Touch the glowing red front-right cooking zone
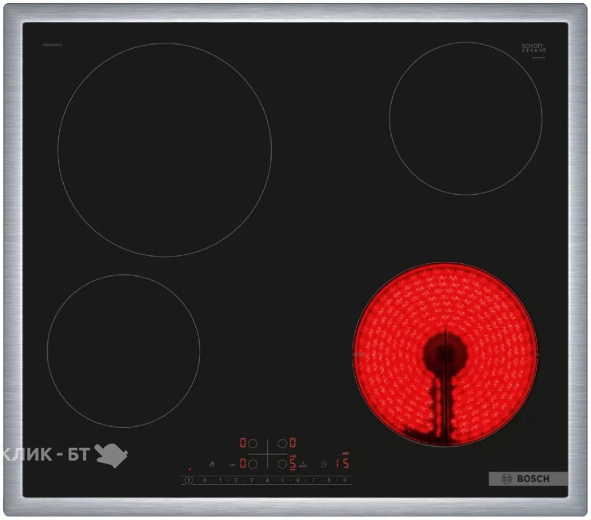The height and width of the screenshot is (520, 591). [x=445, y=355]
